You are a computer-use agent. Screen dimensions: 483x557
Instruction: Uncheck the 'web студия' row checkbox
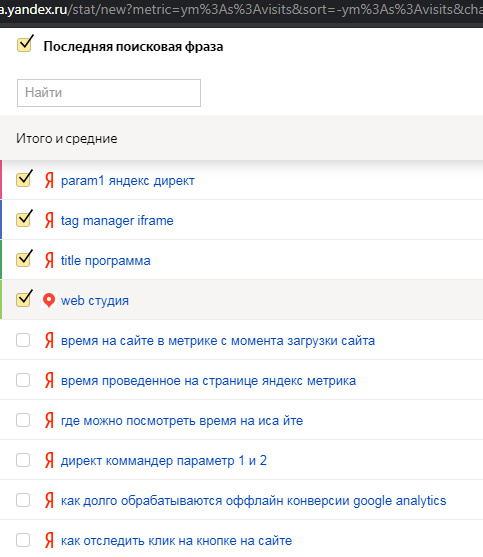[x=23, y=299]
